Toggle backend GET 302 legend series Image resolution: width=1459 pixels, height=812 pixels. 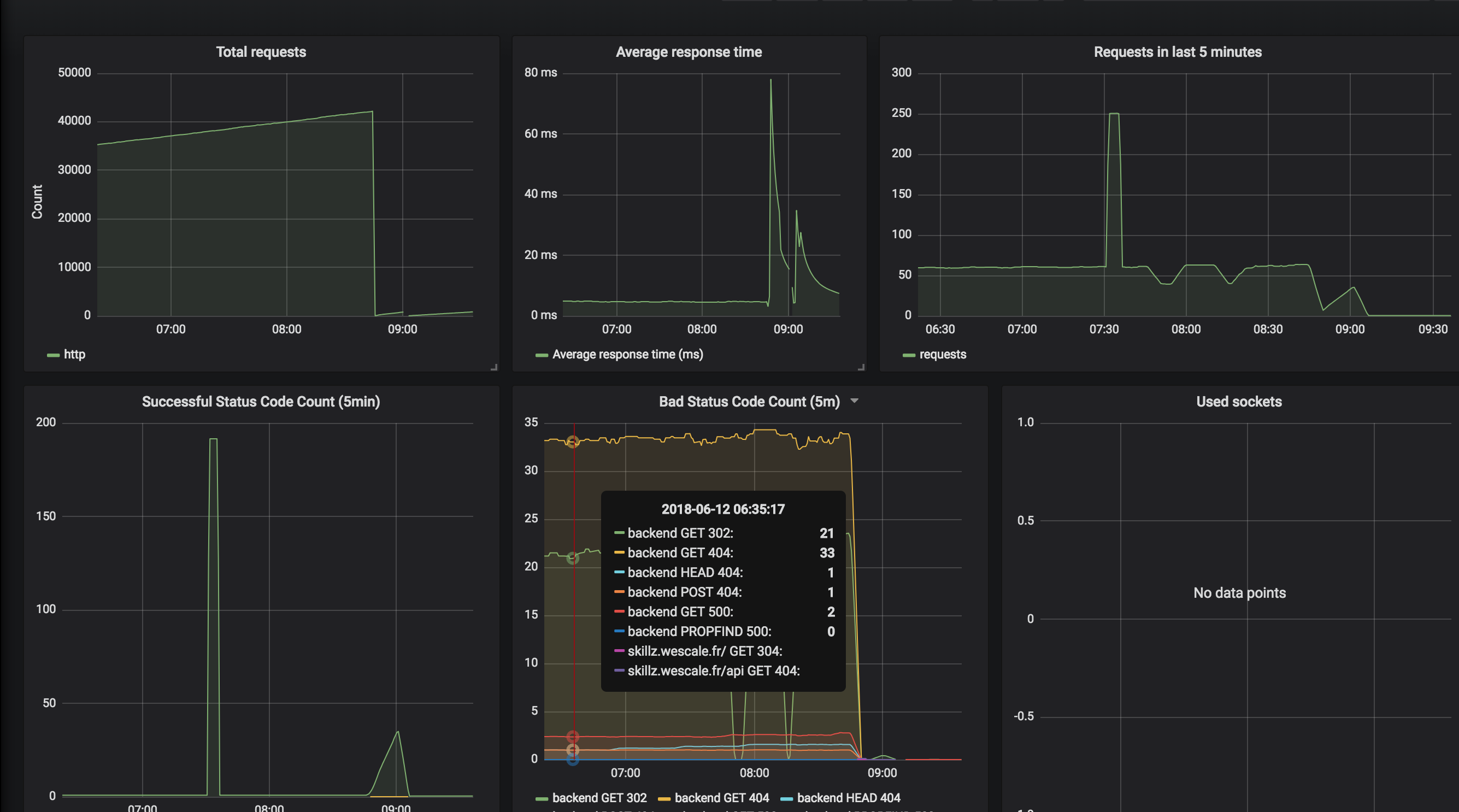point(599,798)
